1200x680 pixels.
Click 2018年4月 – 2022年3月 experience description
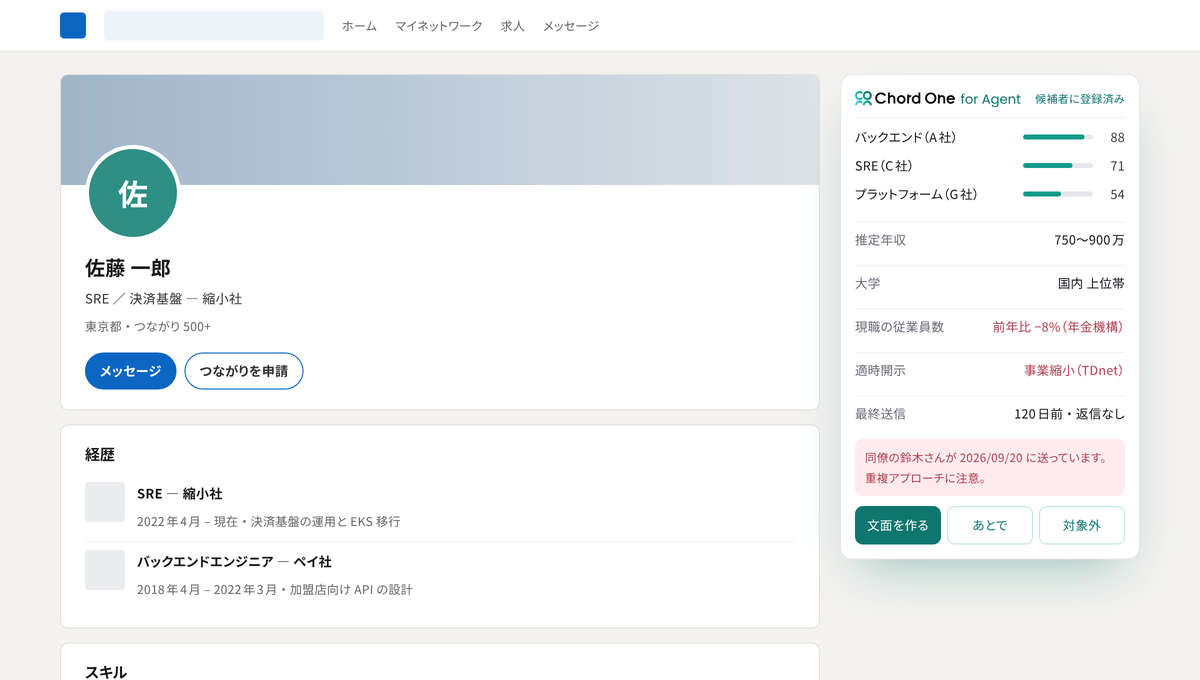point(275,590)
